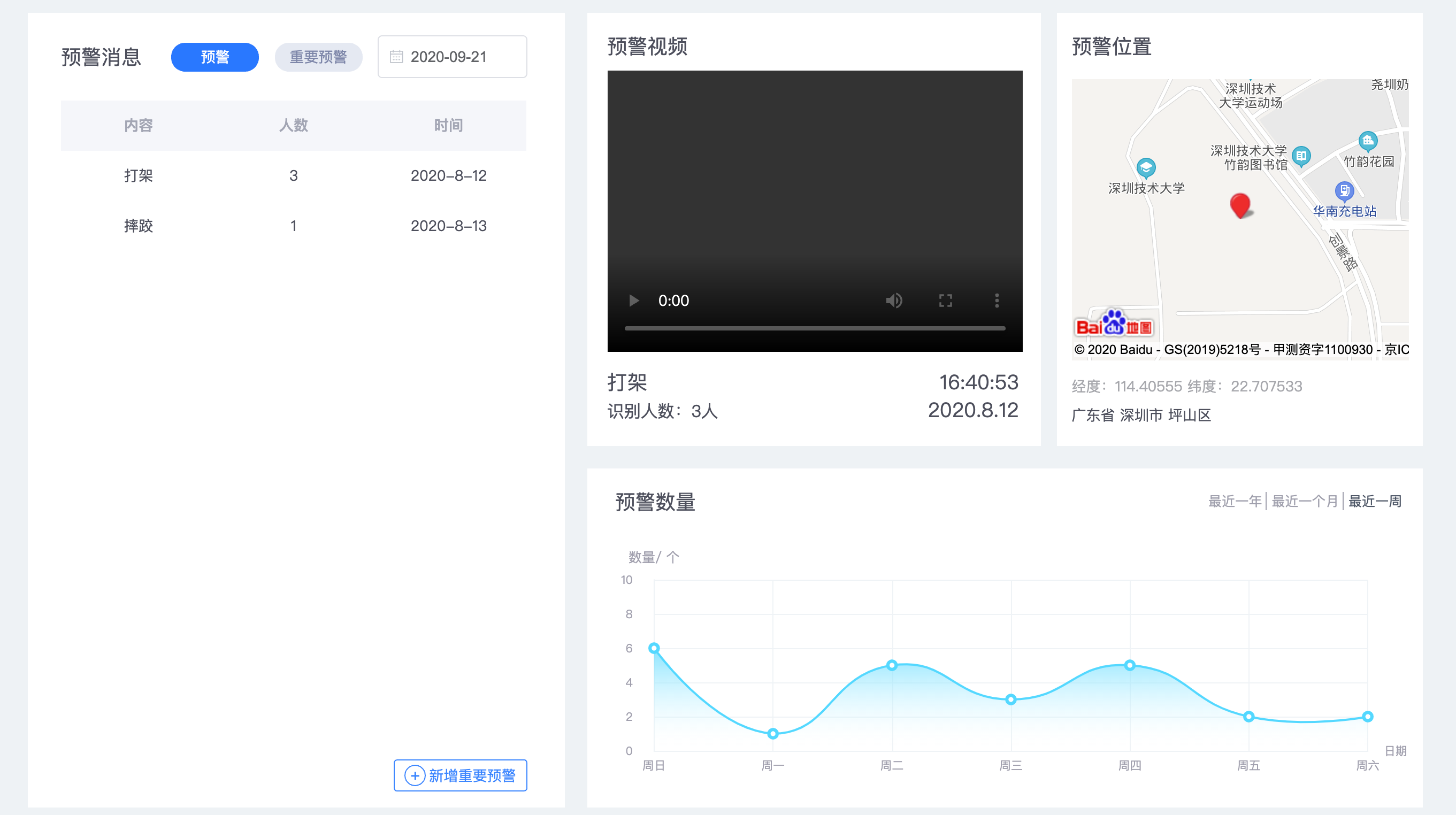Click calendar icon in date field
Screen dimensions: 1456x815
[x=396, y=57]
